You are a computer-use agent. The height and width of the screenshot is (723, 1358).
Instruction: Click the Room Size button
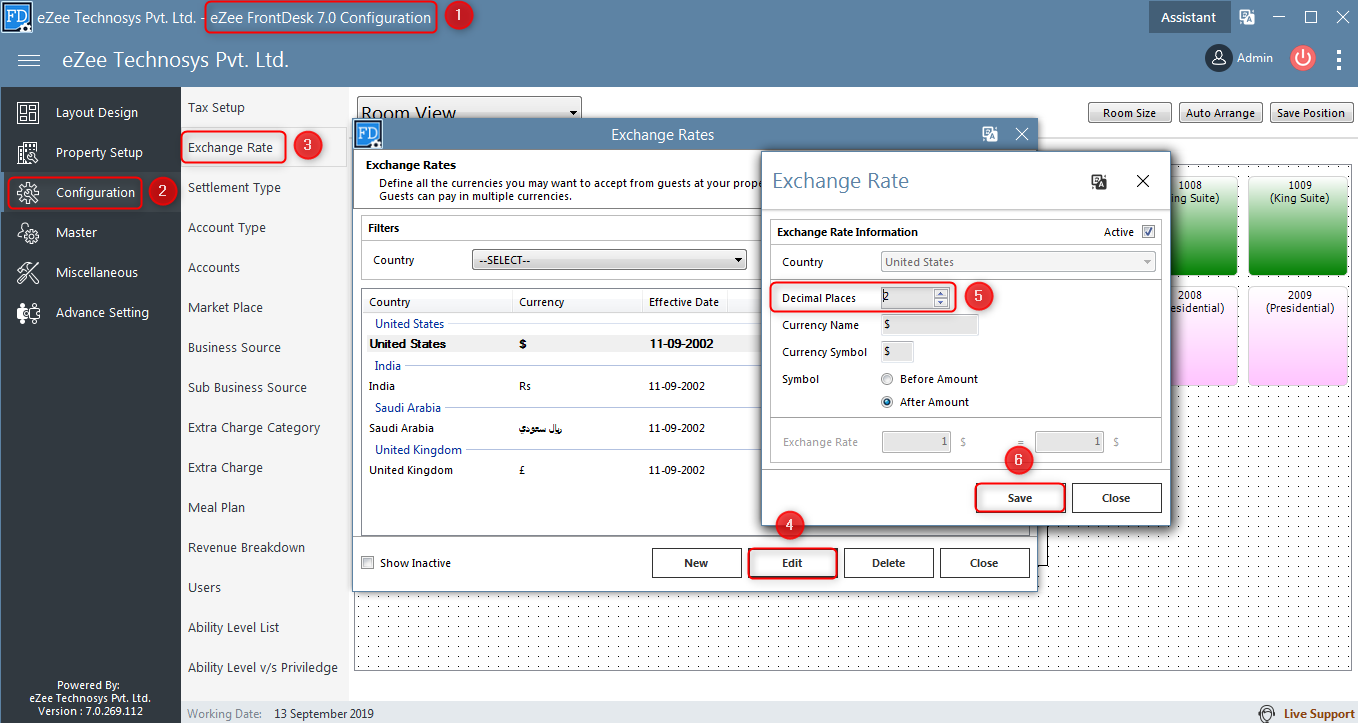pyautogui.click(x=1129, y=113)
